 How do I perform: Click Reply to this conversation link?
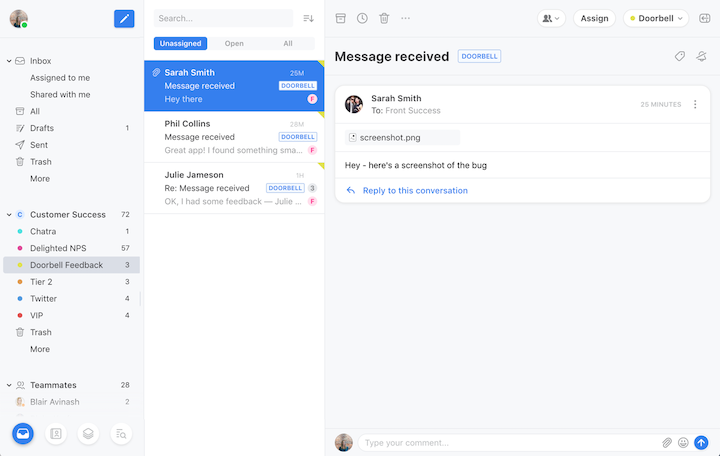(x=414, y=190)
